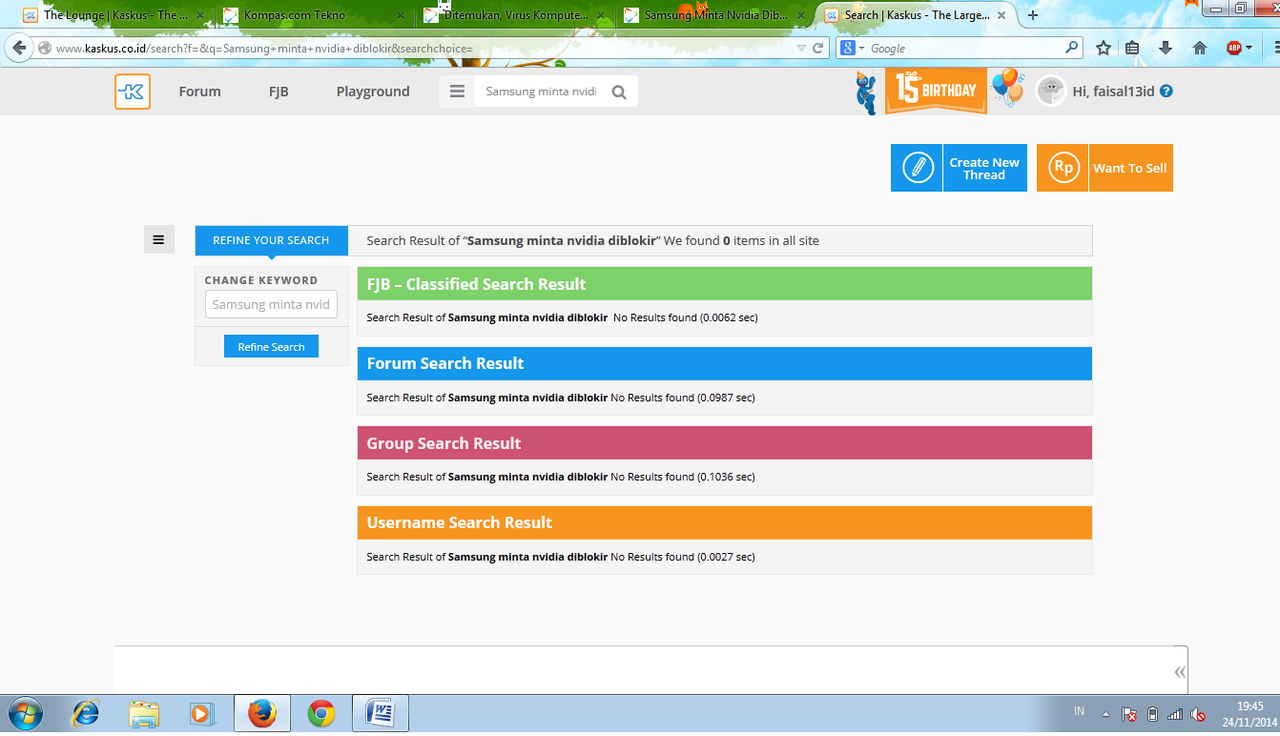Open the hamburger menu beside search box
1280x736 pixels.
click(x=457, y=91)
